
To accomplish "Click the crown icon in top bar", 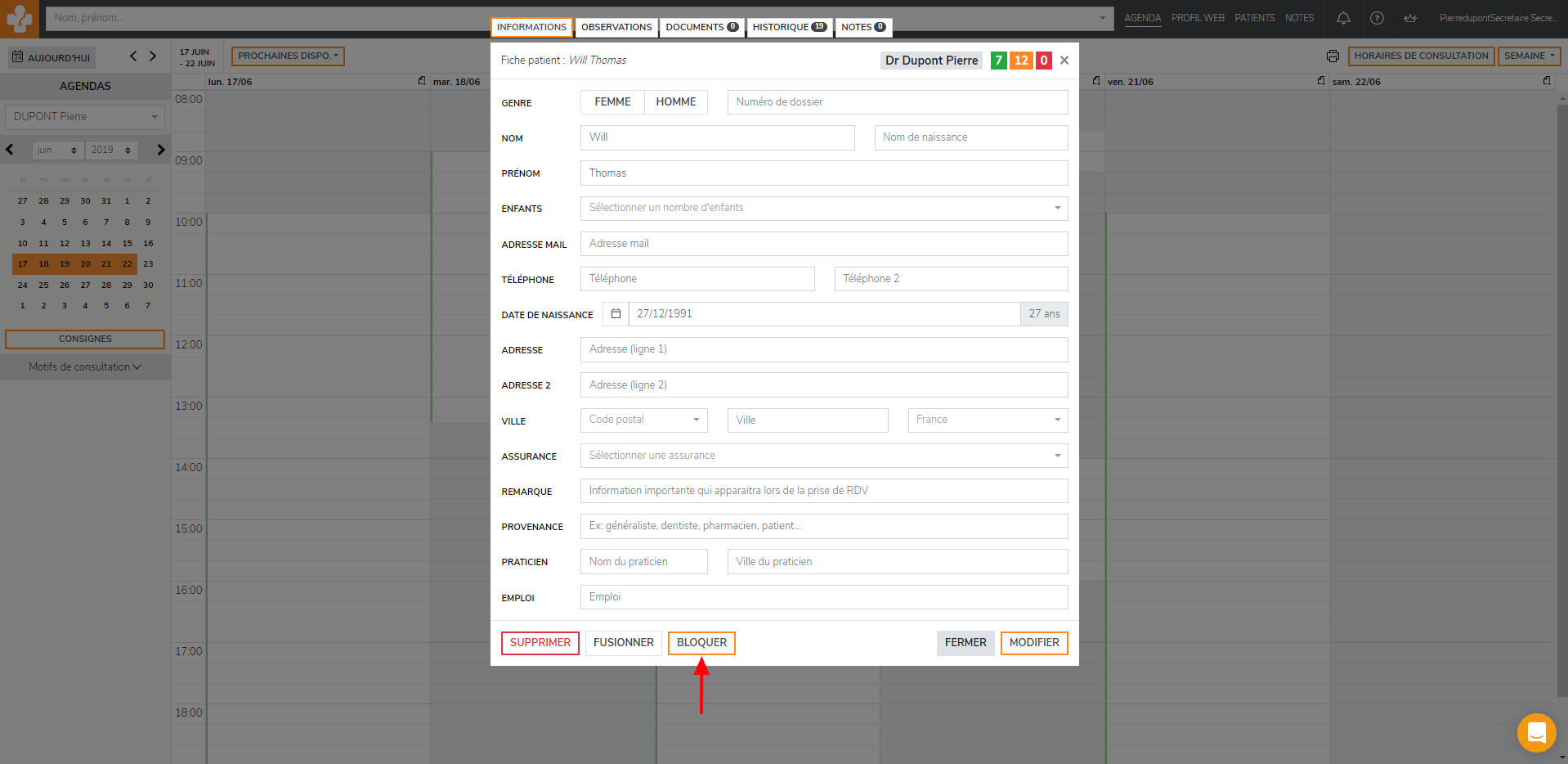I will [1410, 18].
